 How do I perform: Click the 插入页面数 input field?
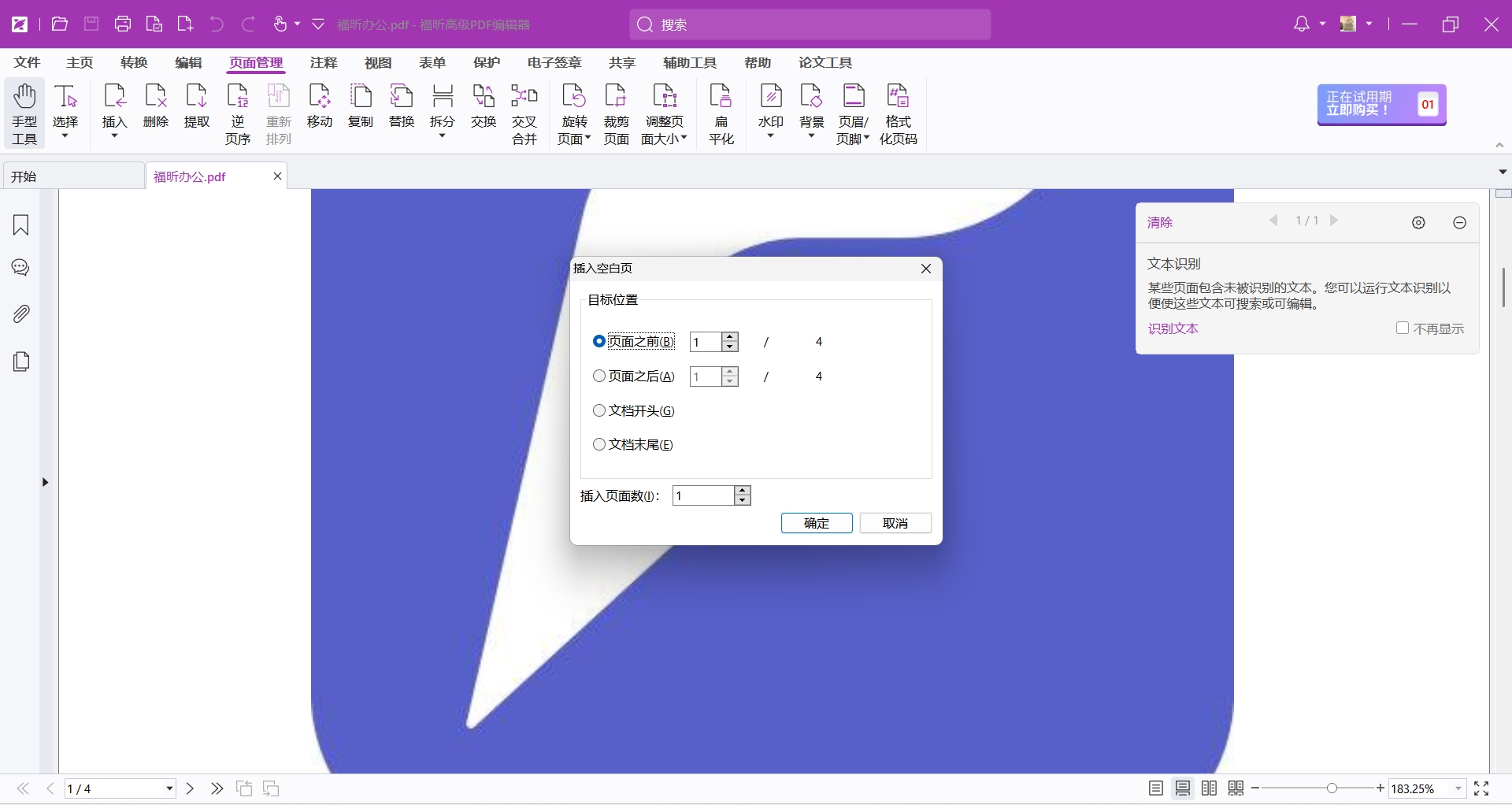click(703, 495)
